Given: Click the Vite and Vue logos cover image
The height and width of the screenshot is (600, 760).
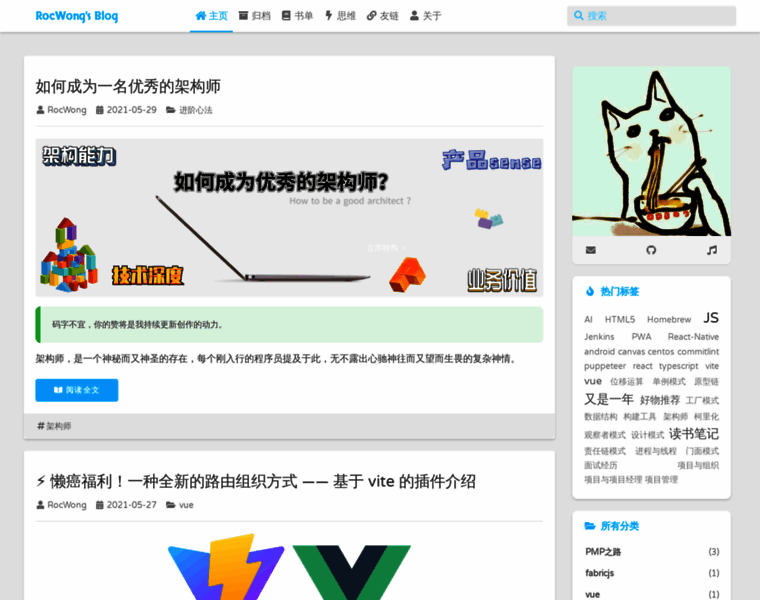Looking at the screenshot, I should click(289, 567).
